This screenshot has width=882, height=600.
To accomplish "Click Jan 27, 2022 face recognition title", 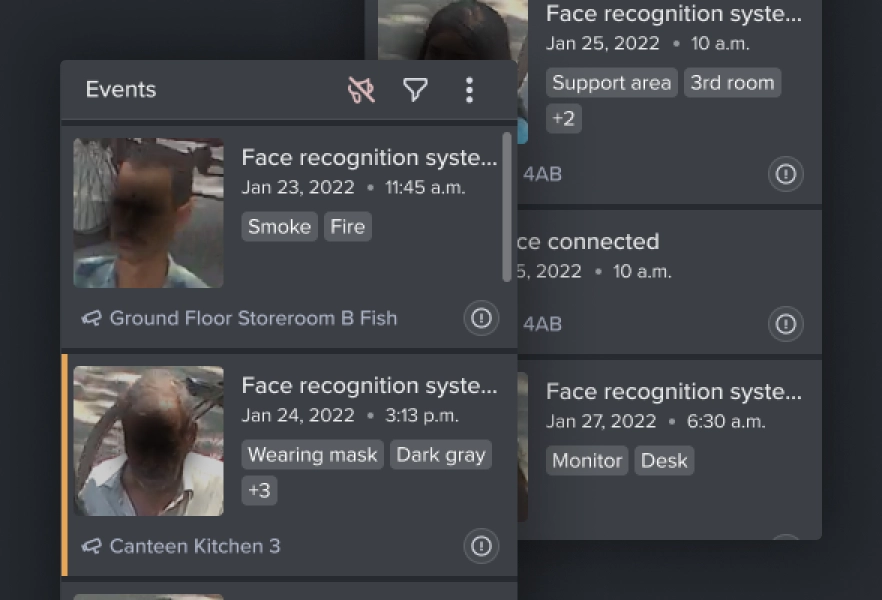I will coord(673,391).
